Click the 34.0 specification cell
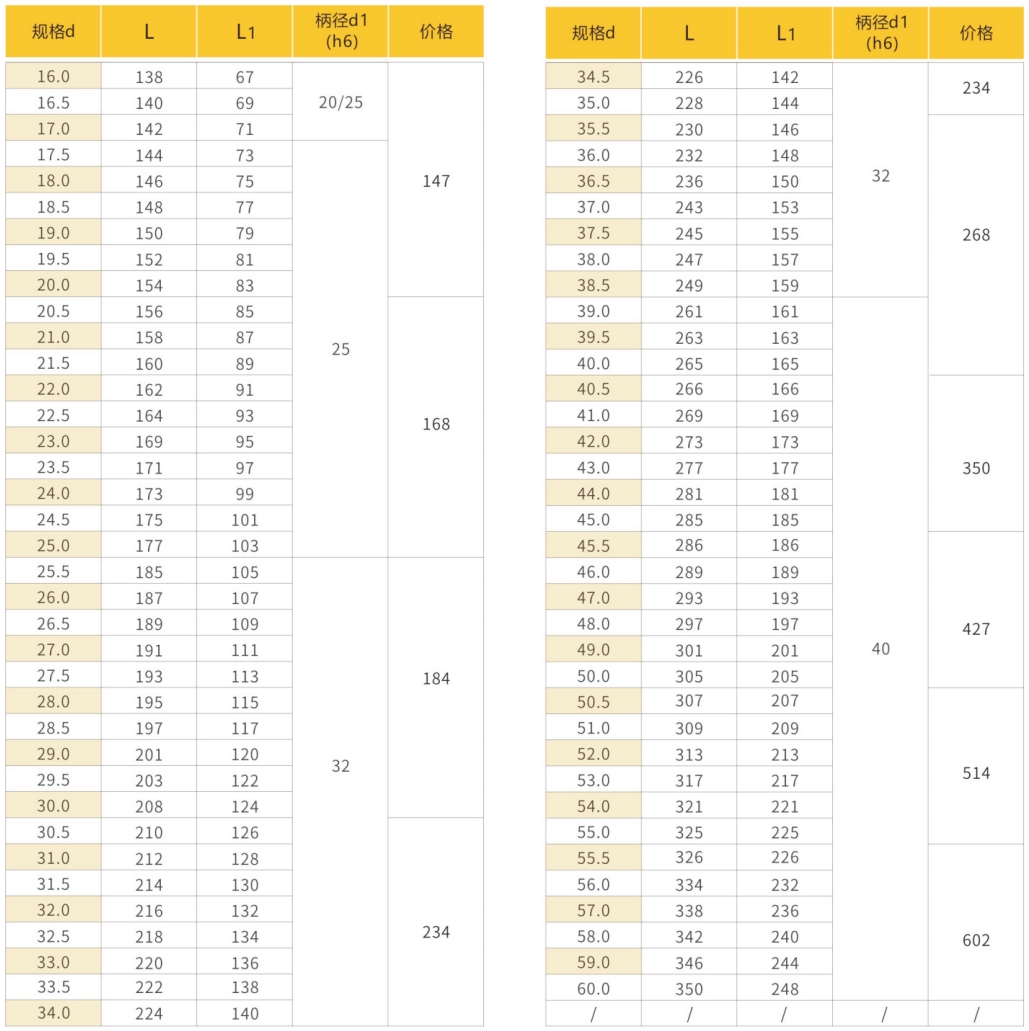The width and height of the screenshot is (1029, 1031). coord(53,1013)
